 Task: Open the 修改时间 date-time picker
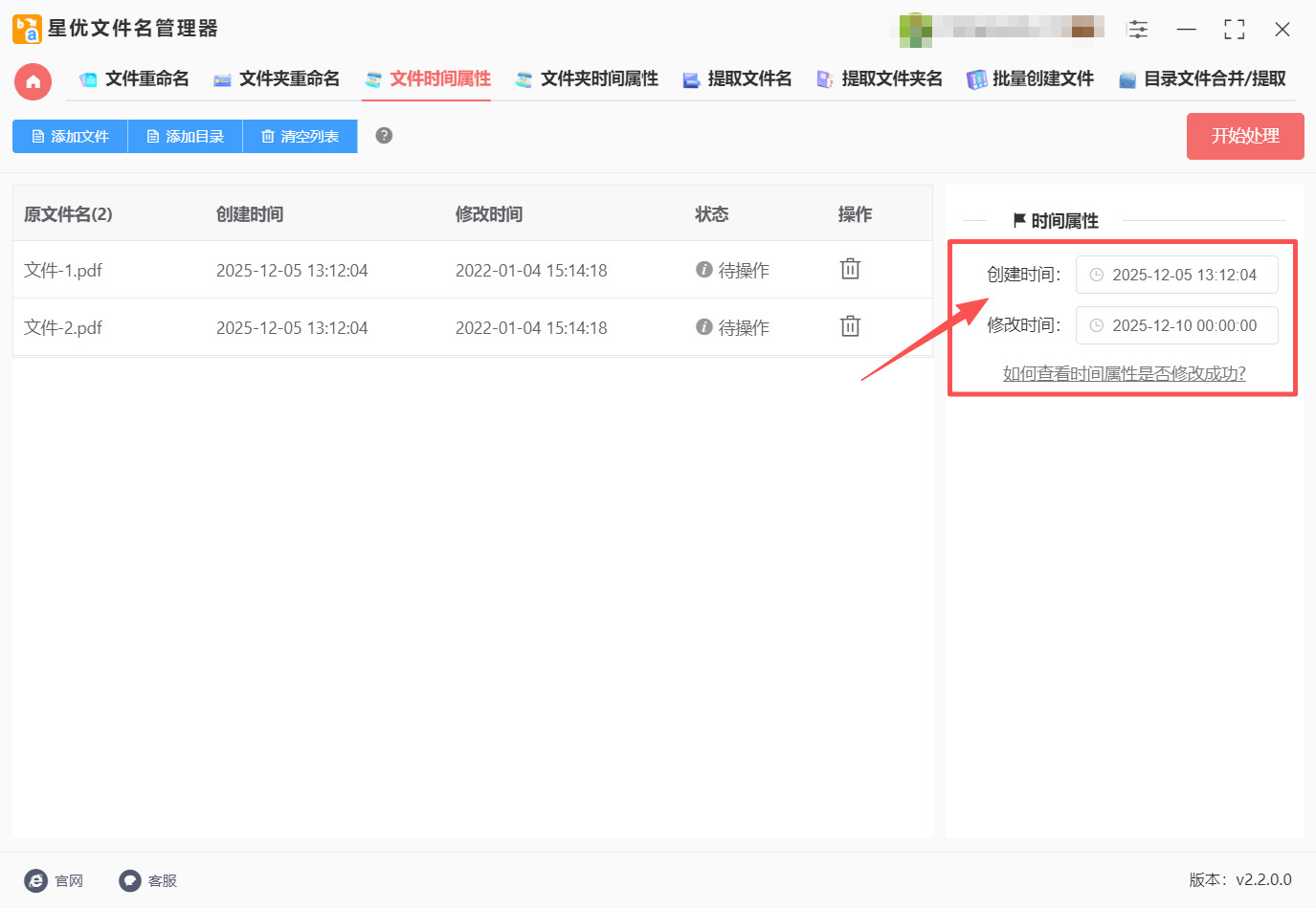click(x=1187, y=325)
